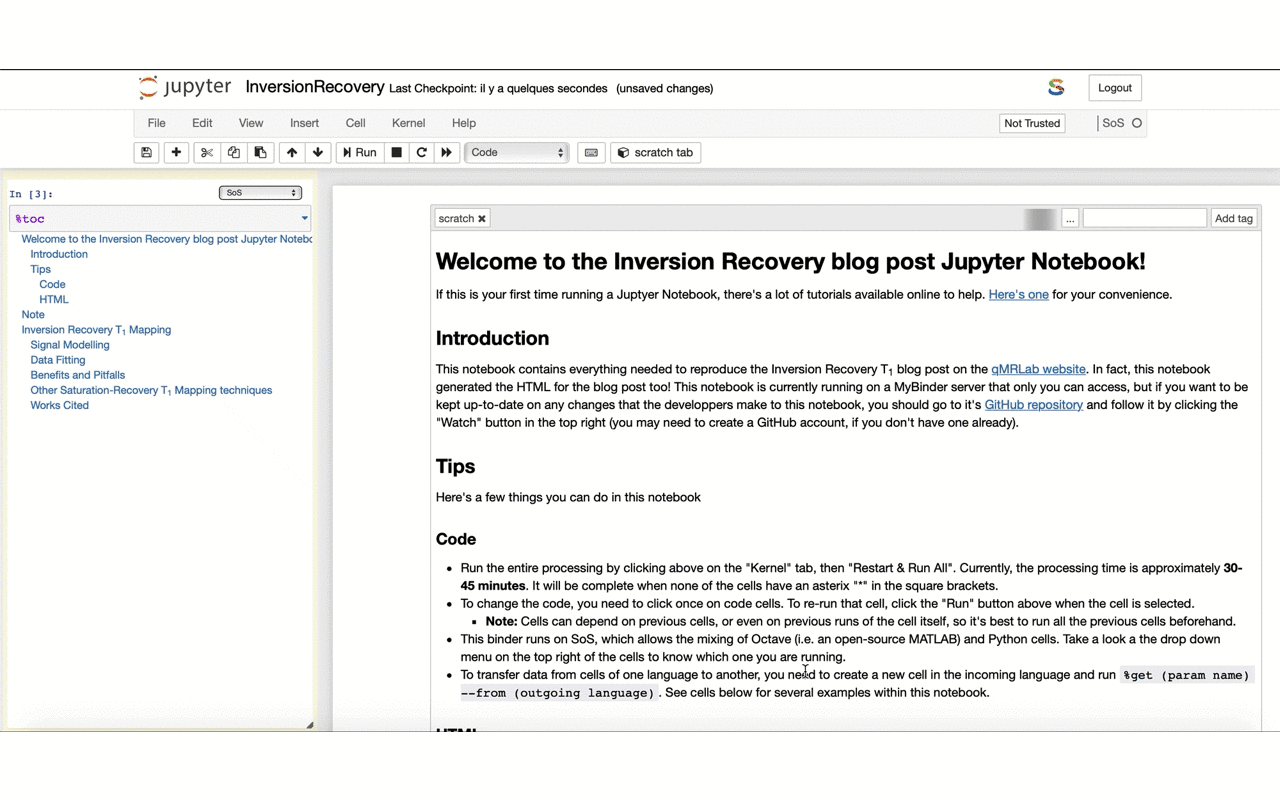Open the View menu

point(251,123)
